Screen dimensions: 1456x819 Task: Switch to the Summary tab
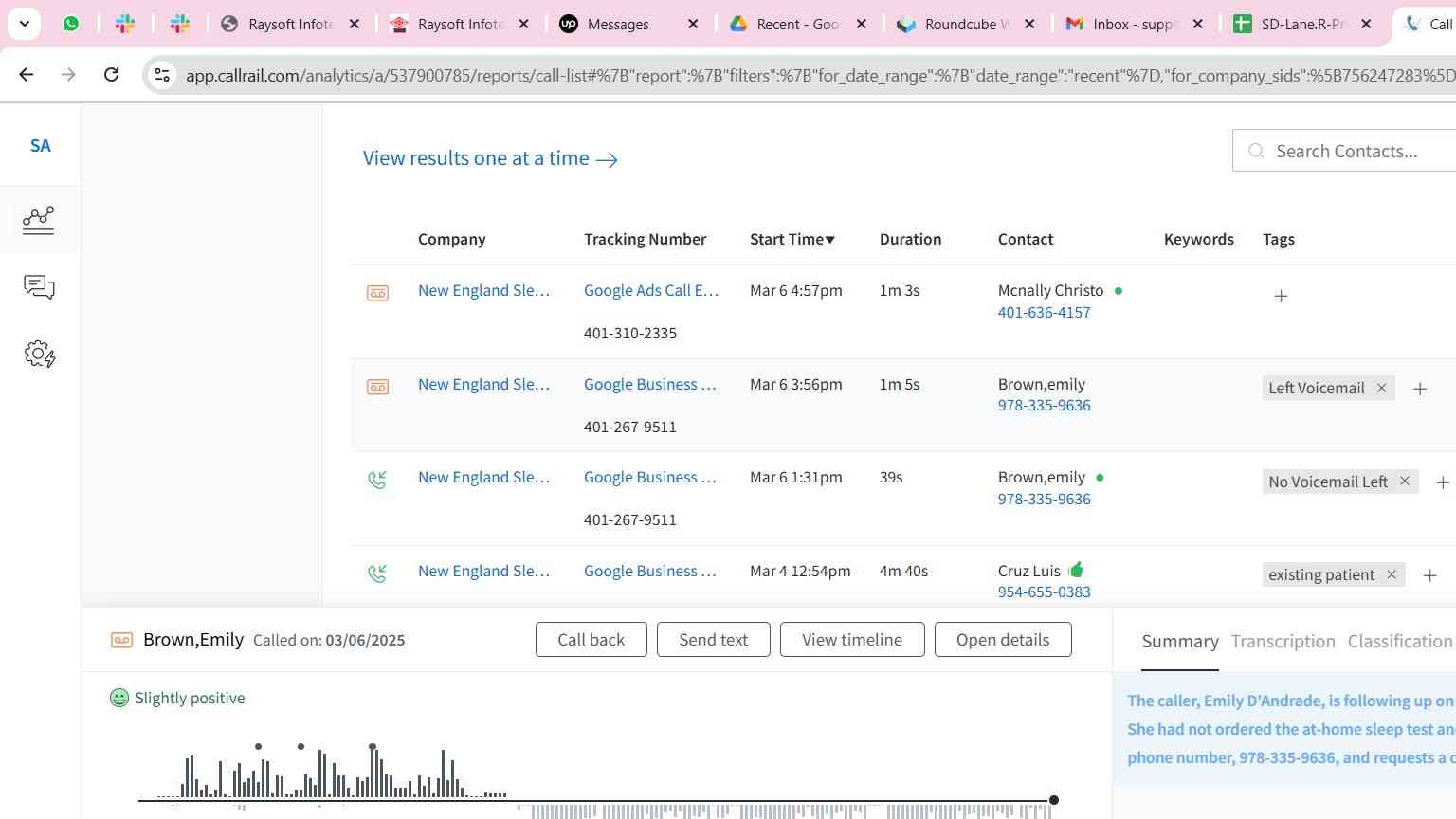coord(1180,642)
